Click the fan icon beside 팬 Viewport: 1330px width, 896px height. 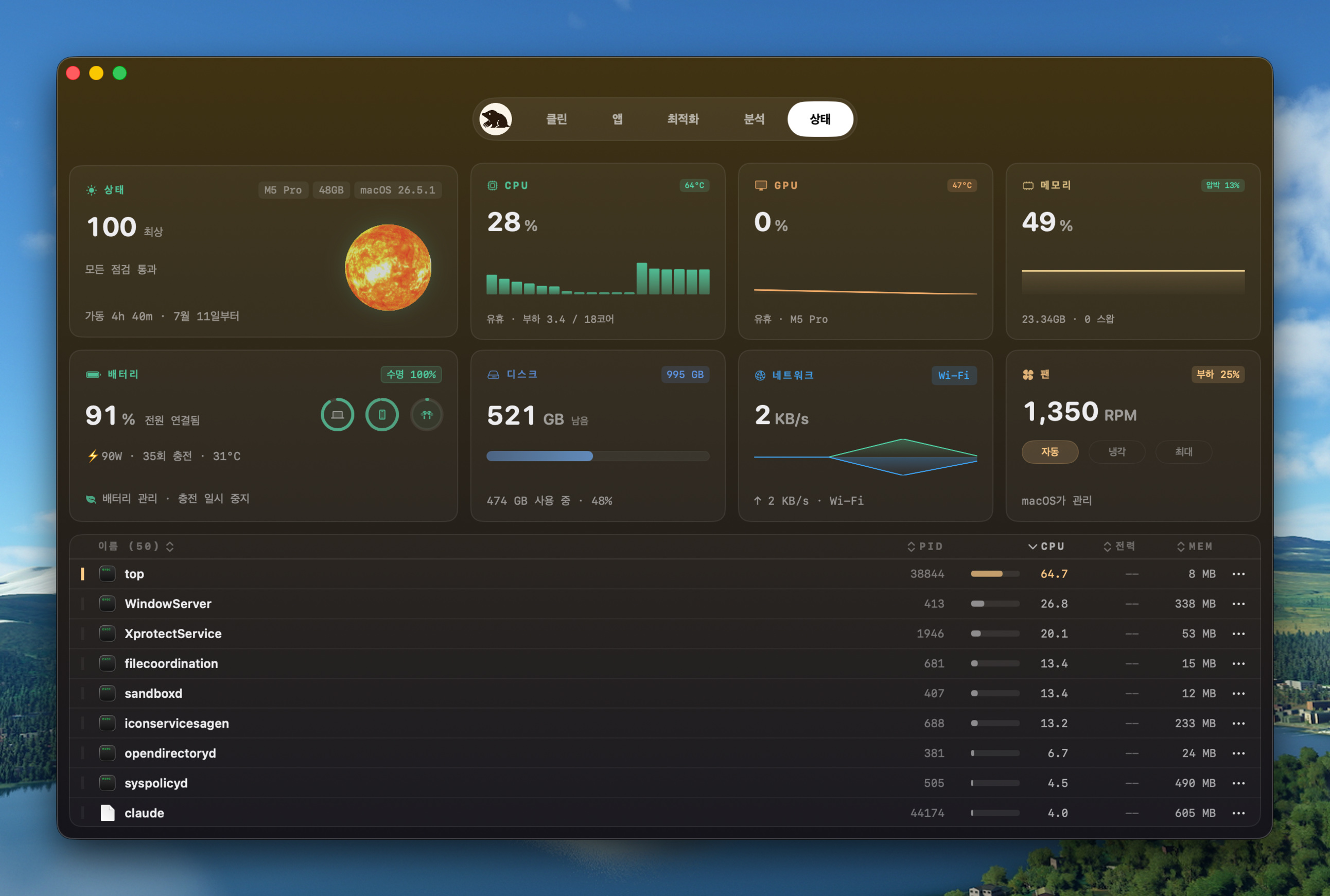point(1028,375)
